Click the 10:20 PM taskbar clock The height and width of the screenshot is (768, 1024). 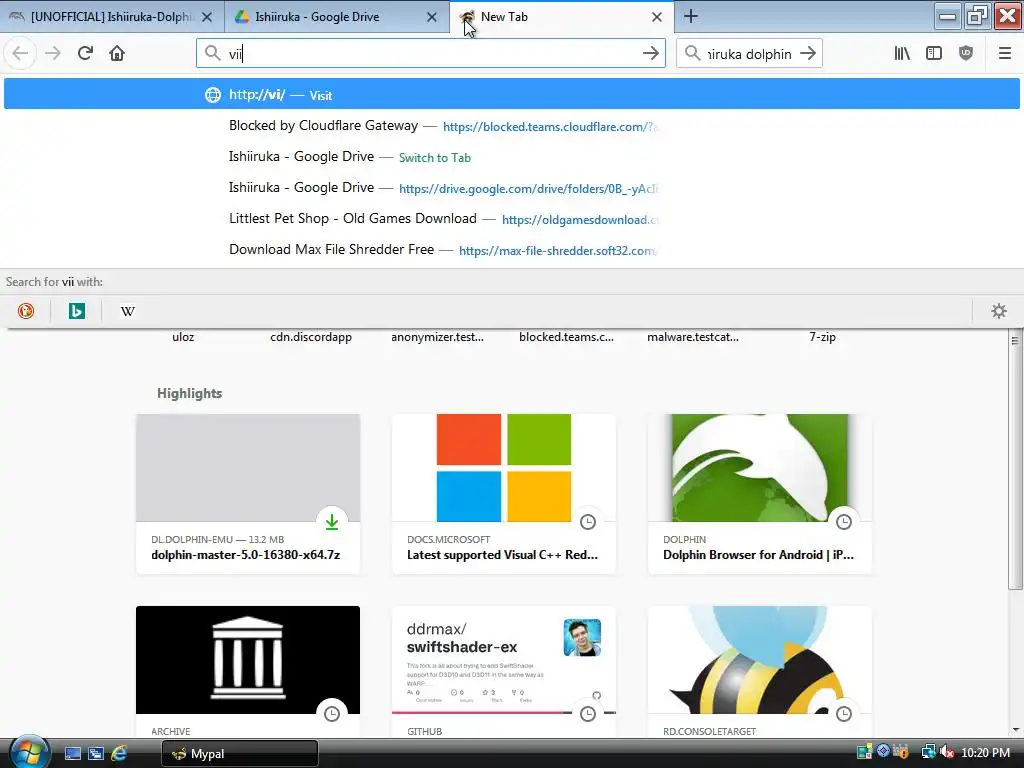[x=985, y=752]
